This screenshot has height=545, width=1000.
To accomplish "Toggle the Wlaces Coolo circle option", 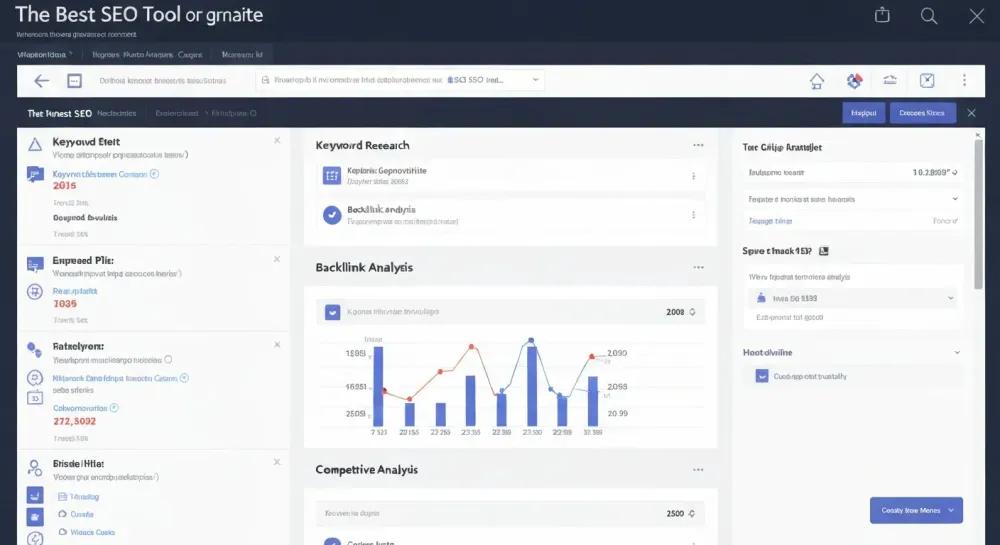I will click(62, 532).
